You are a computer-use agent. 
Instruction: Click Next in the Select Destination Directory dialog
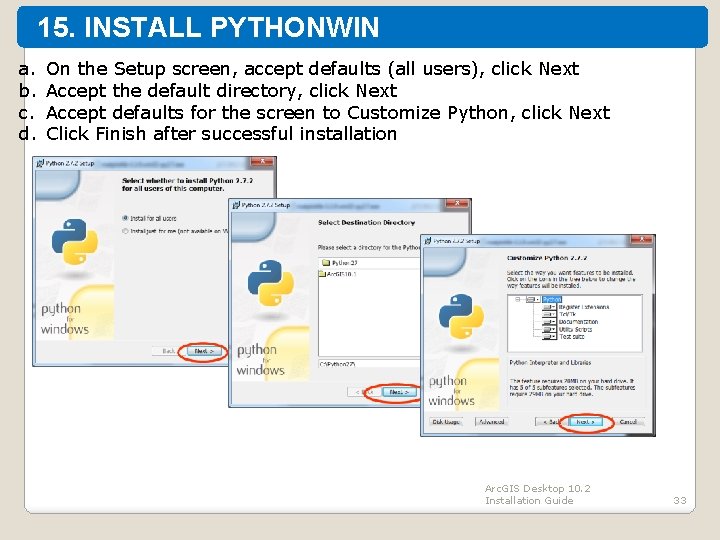click(x=398, y=392)
